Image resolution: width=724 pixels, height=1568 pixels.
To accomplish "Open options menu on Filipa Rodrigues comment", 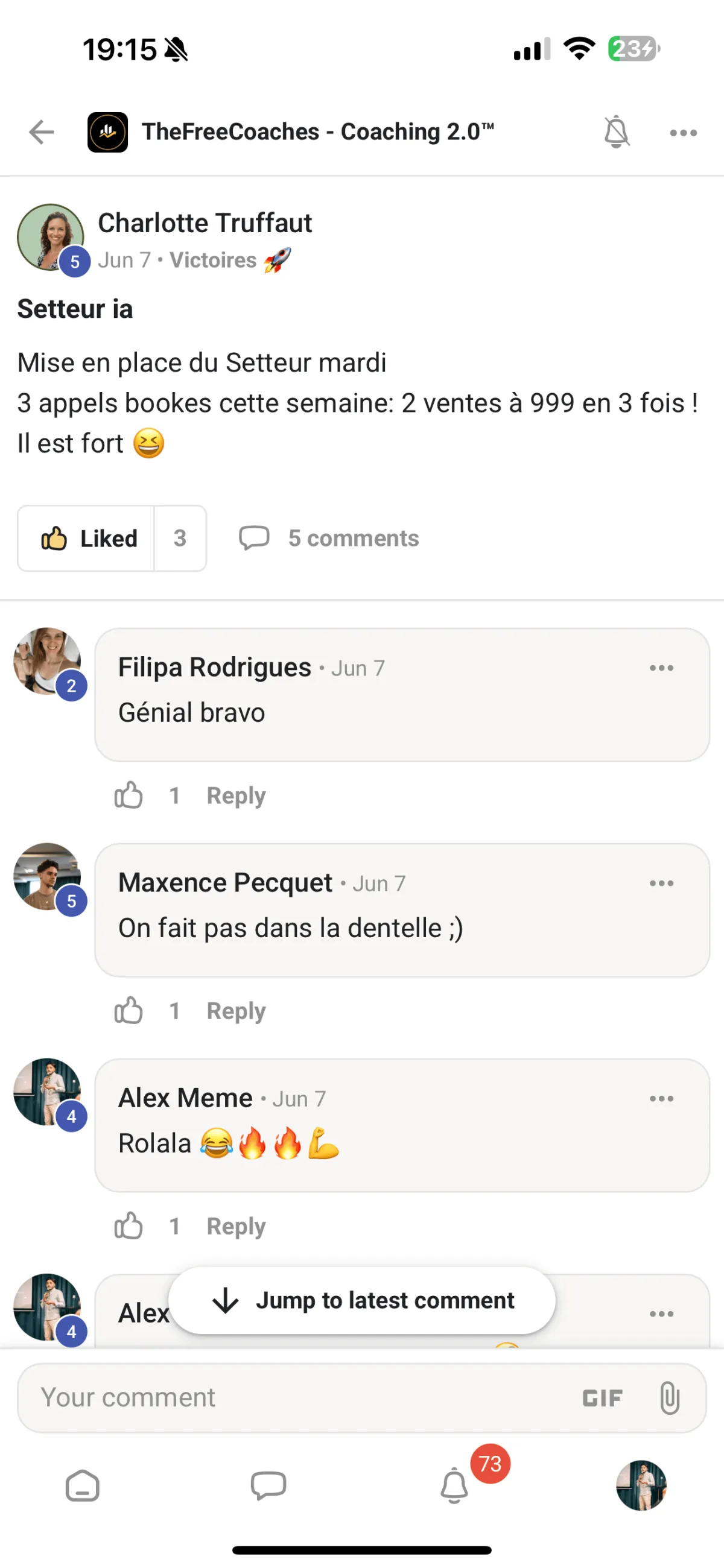I will (x=661, y=668).
